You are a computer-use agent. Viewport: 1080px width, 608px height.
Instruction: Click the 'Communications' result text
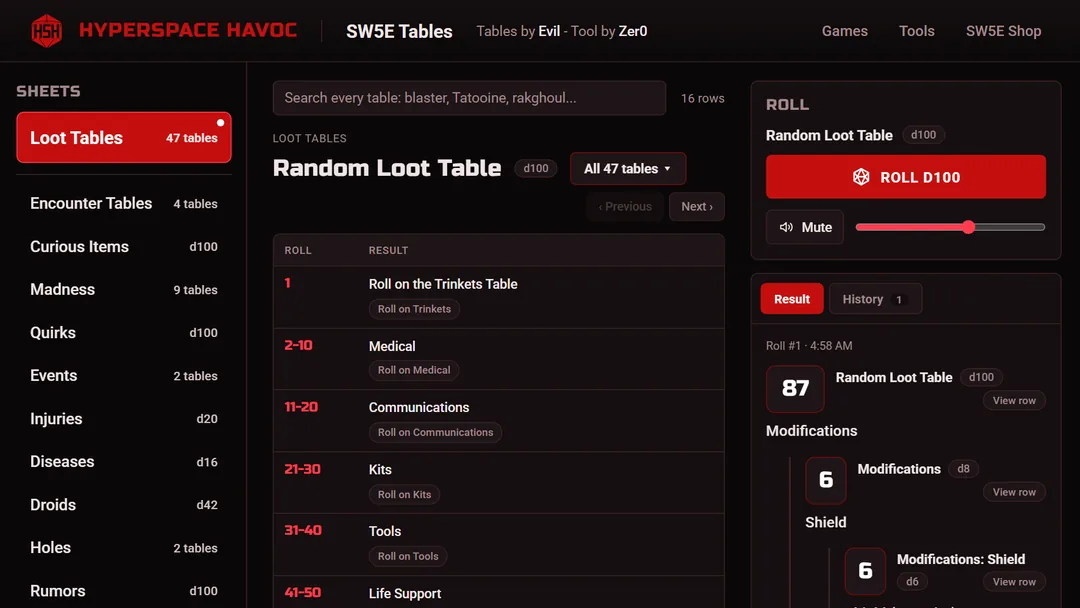click(x=419, y=408)
